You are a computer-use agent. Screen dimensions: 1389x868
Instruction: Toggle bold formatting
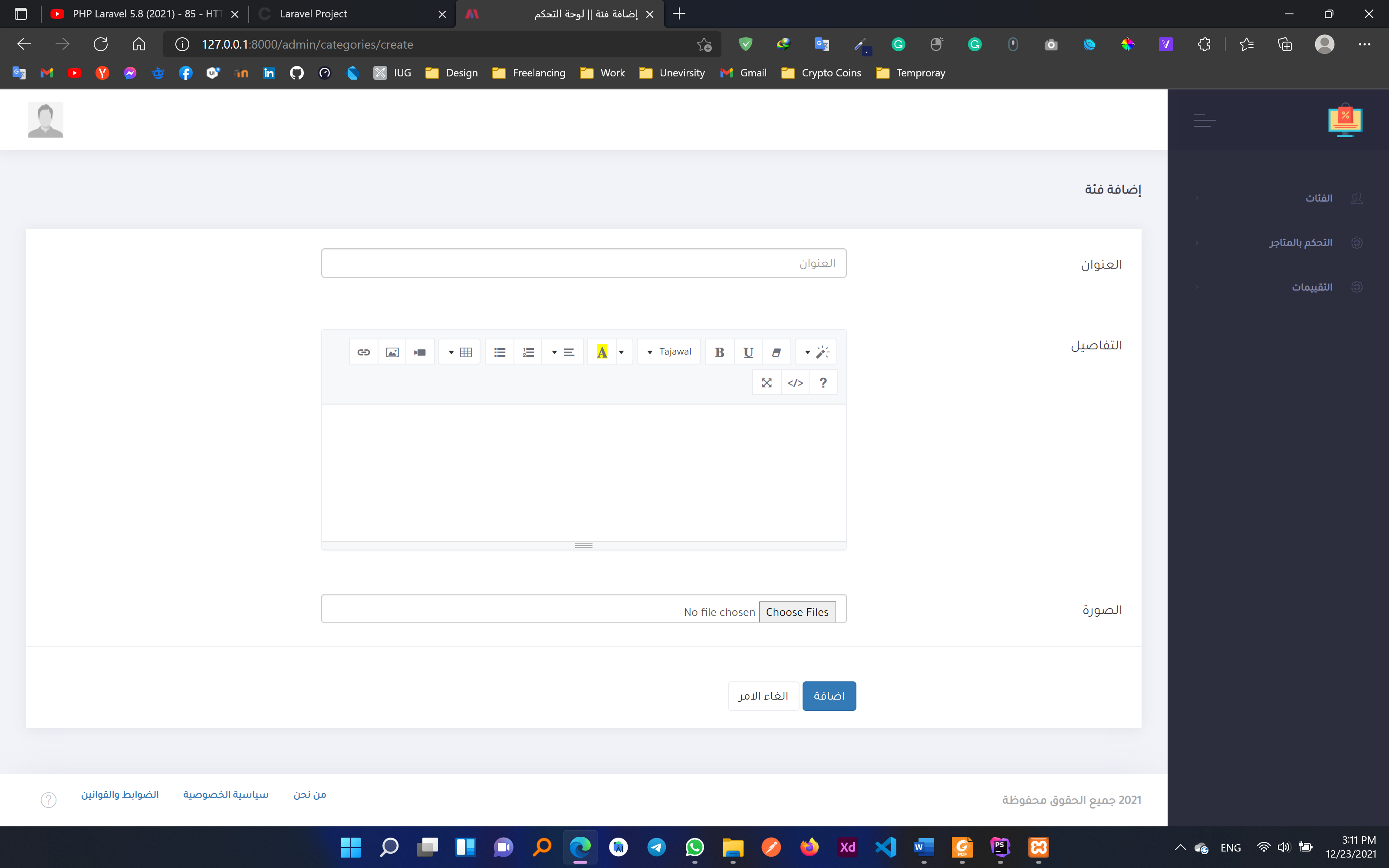click(719, 352)
